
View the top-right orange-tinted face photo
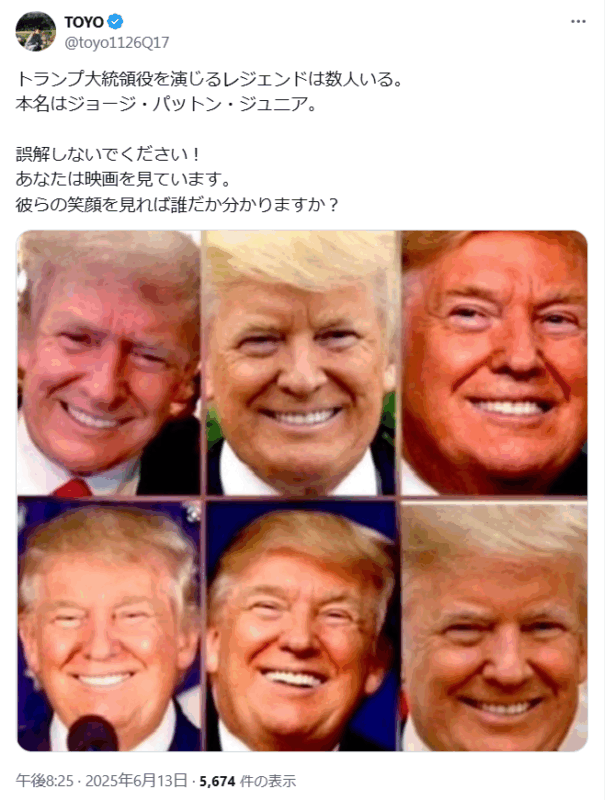(495, 363)
